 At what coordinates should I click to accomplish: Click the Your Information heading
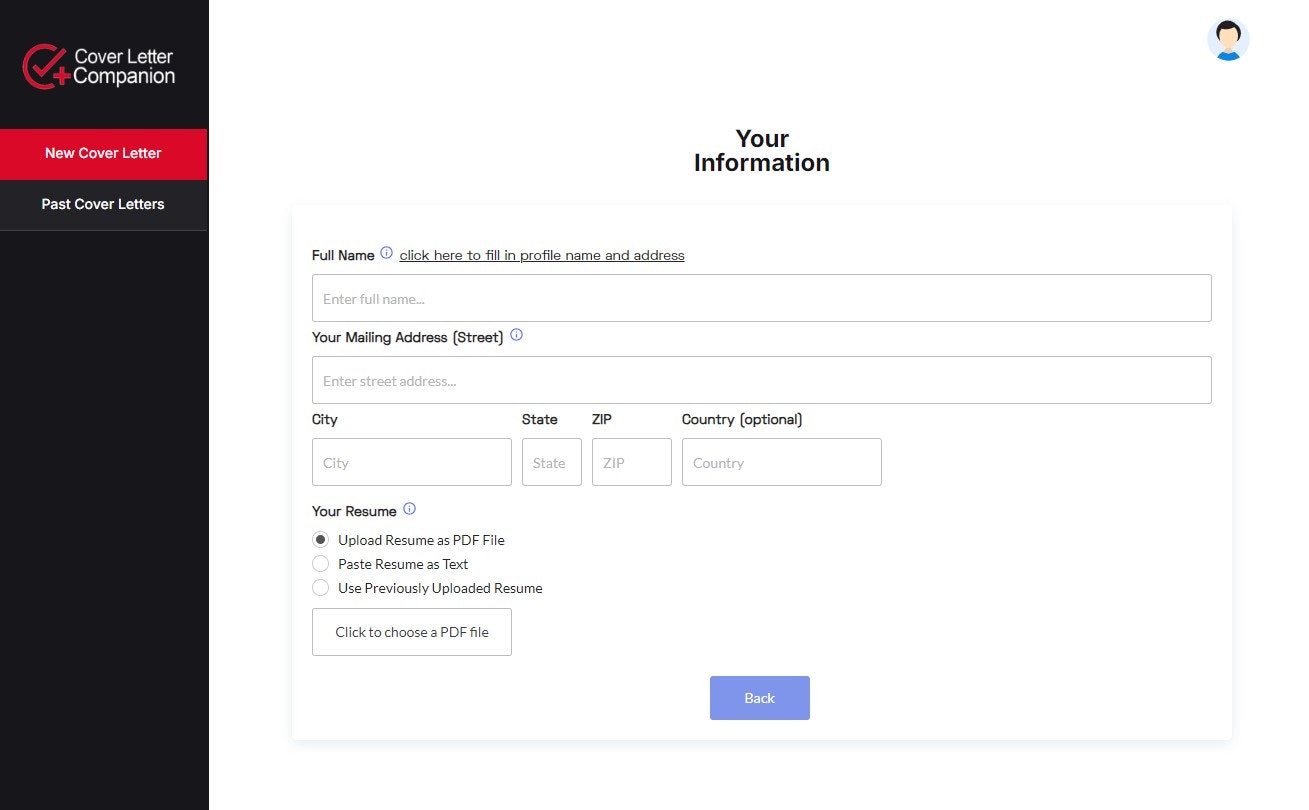tap(761, 151)
